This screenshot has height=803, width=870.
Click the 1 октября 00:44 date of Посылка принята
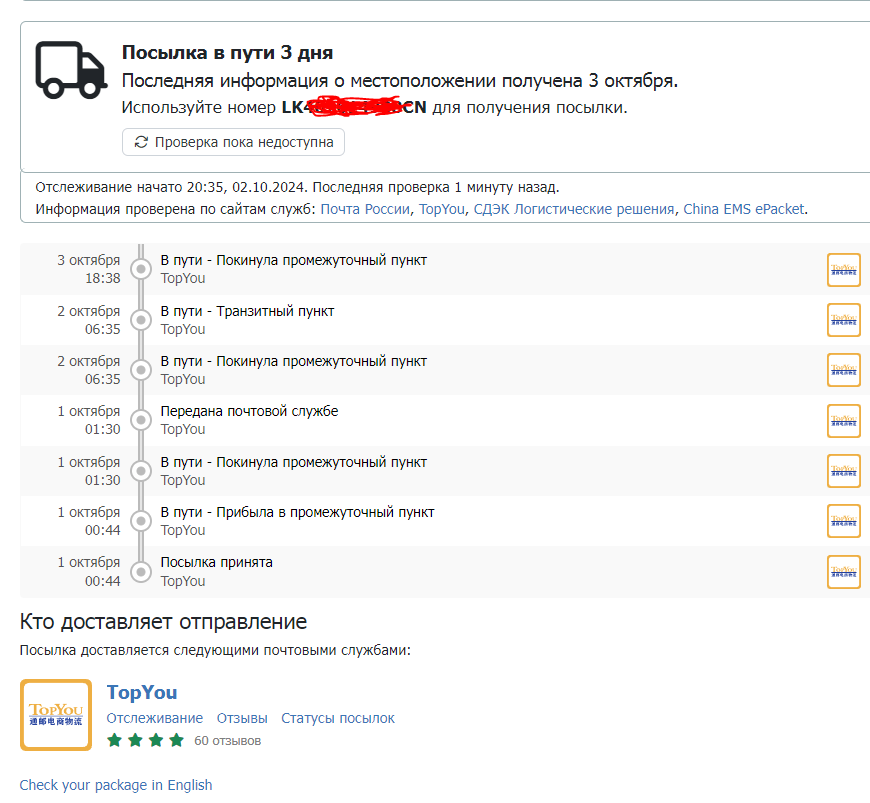click(89, 572)
